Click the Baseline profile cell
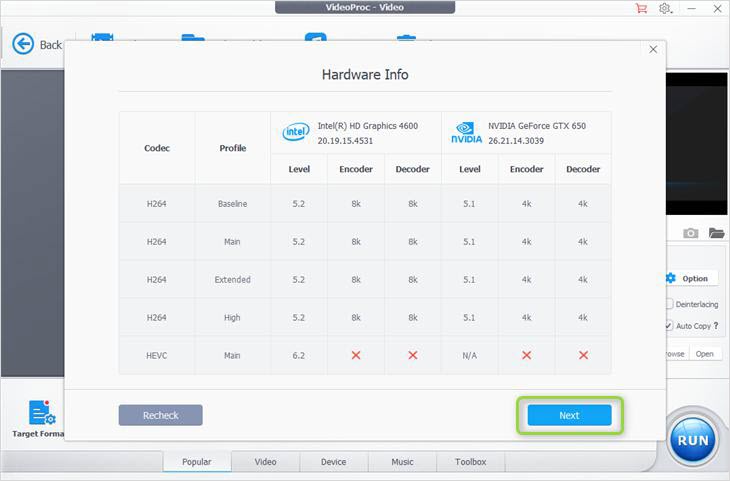This screenshot has height=481, width=730. pos(232,203)
